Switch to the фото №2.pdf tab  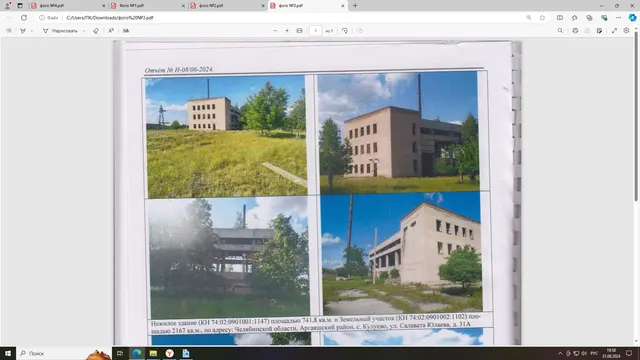pyautogui.click(x=227, y=6)
